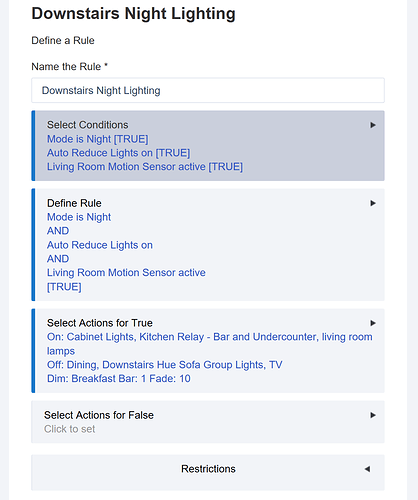The width and height of the screenshot is (418, 500).
Task: Click 'Mode is Night' in Define Rule
Action: coord(79,217)
